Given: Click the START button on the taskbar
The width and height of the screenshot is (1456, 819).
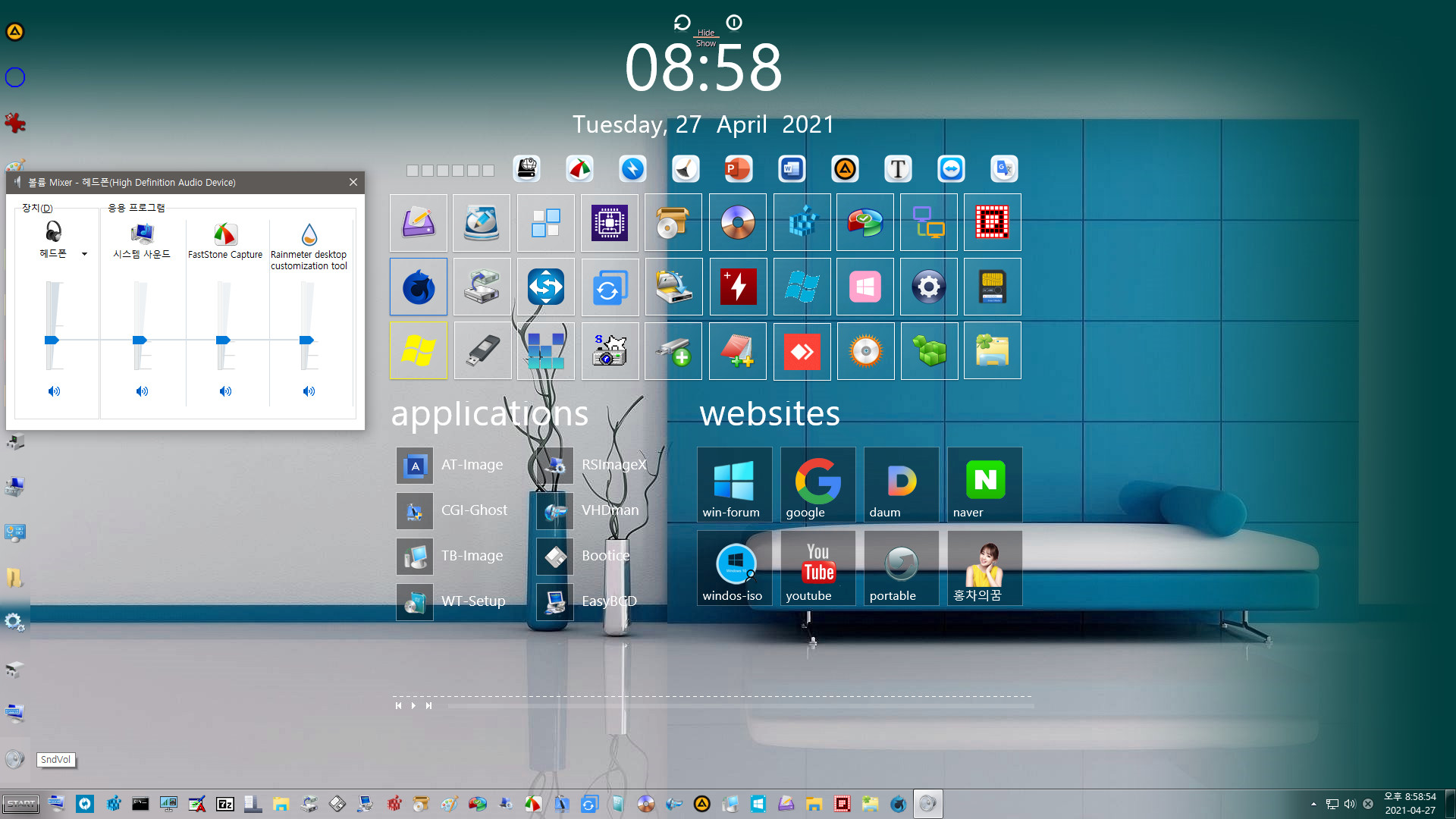Looking at the screenshot, I should pyautogui.click(x=20, y=804).
